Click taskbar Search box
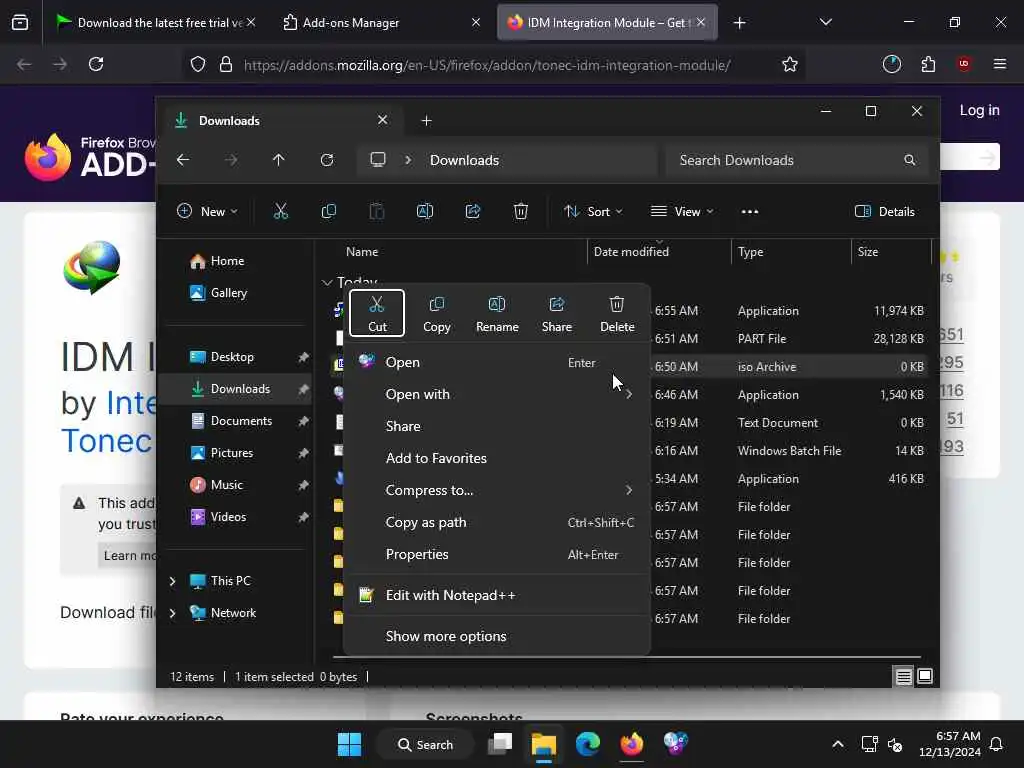The height and width of the screenshot is (768, 1024). point(426,744)
